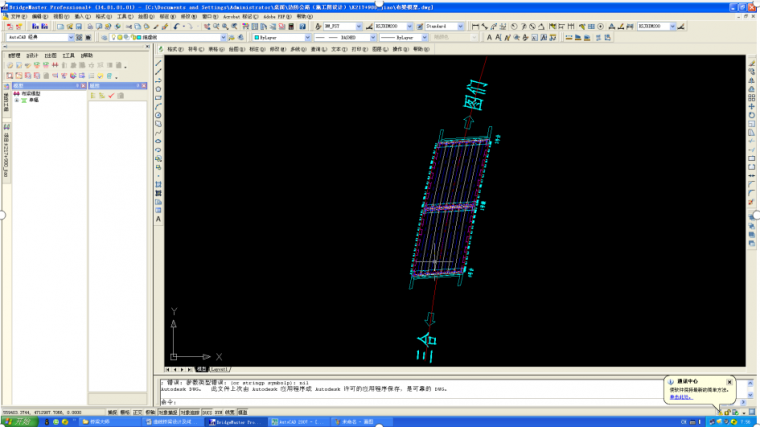This screenshot has height=427, width=760.
Task: Open the DM_FST text style dropdown
Action: pyautogui.click(x=359, y=26)
